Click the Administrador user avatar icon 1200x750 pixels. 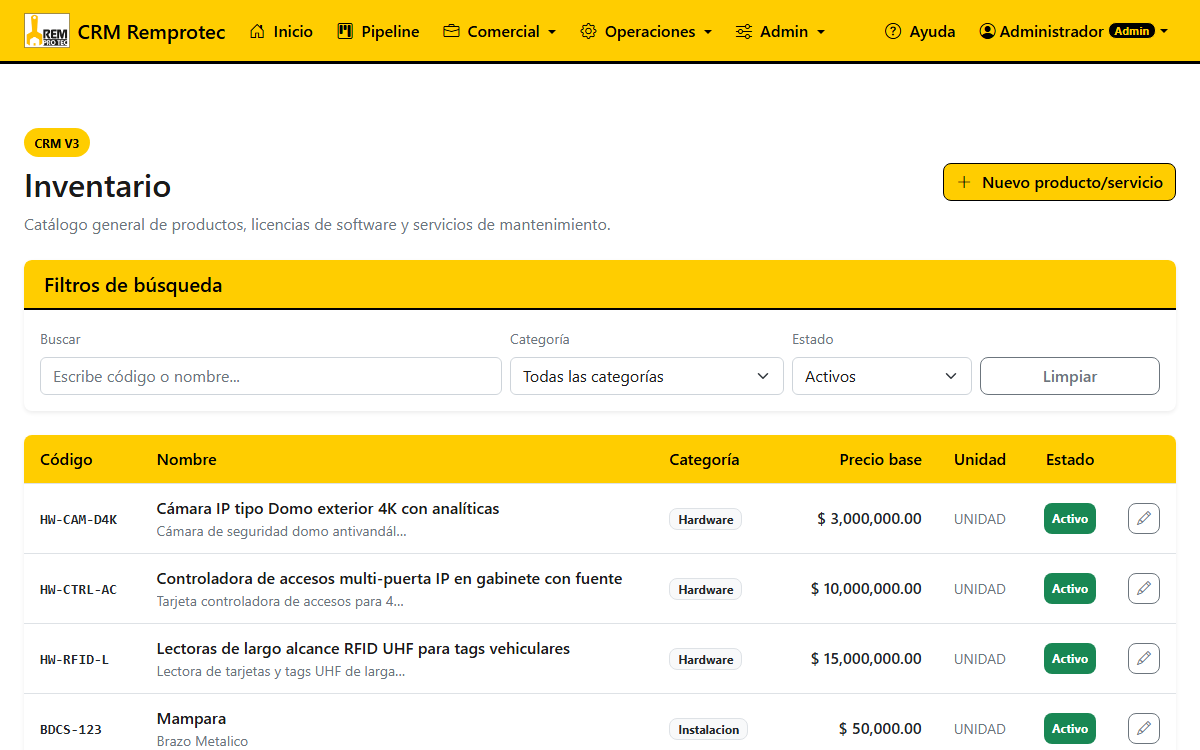[x=988, y=31]
